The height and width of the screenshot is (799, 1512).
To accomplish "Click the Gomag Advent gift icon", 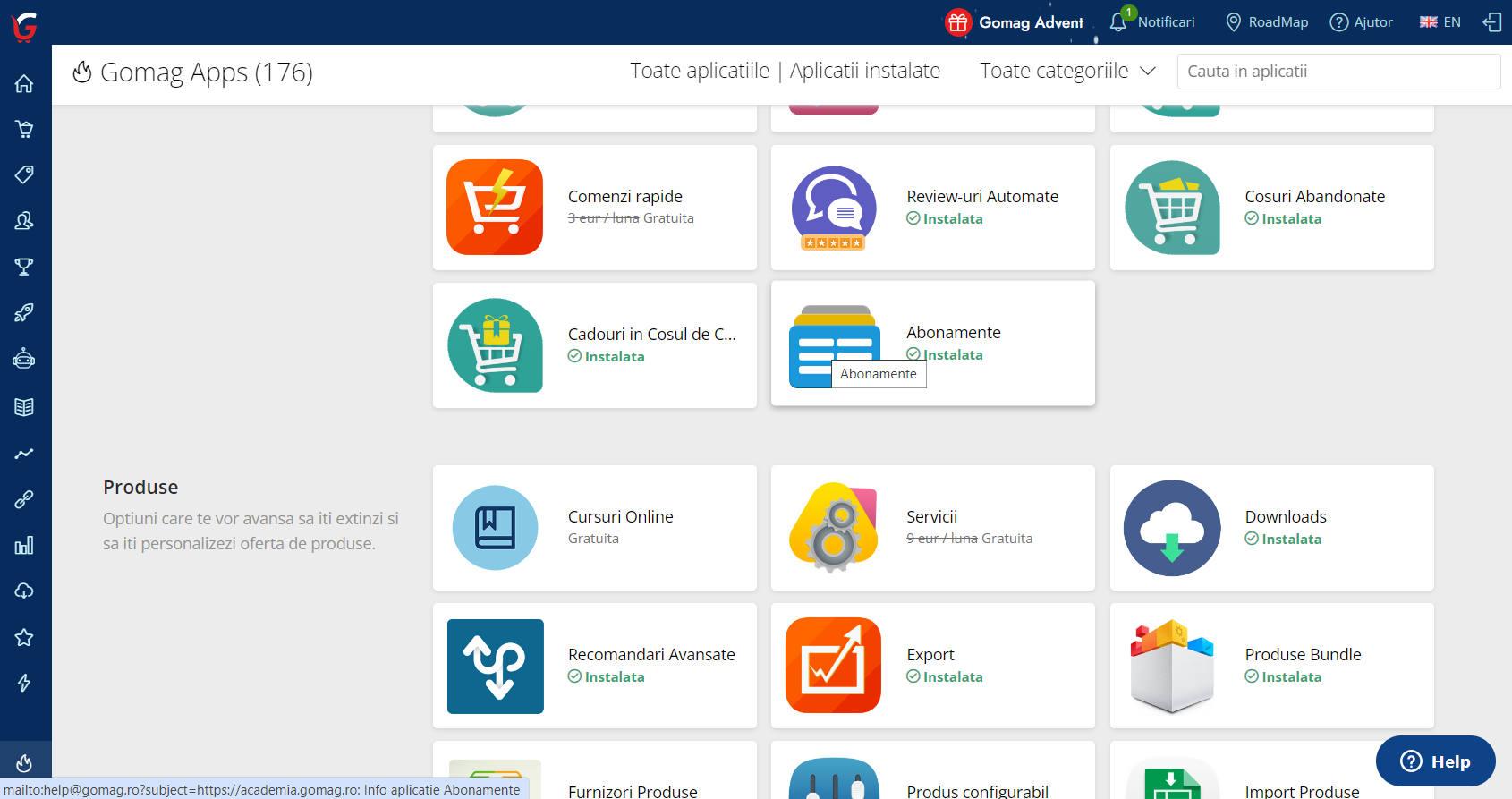I will (958, 22).
